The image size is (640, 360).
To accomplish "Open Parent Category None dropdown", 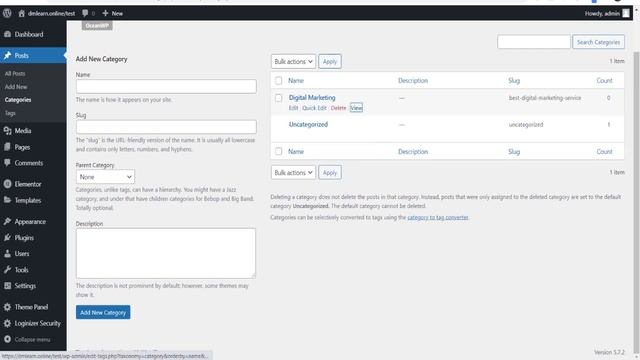I will (x=105, y=177).
